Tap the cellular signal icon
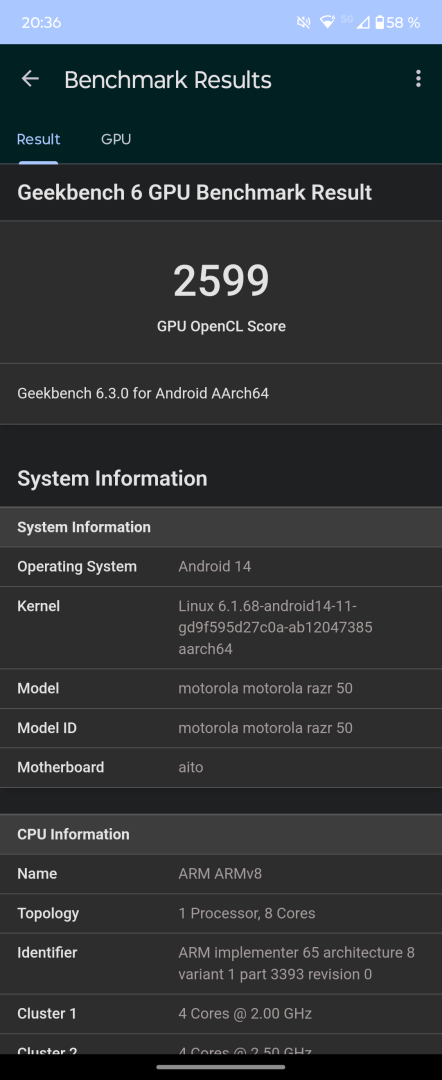Image resolution: width=442 pixels, height=1080 pixels. (x=363, y=23)
